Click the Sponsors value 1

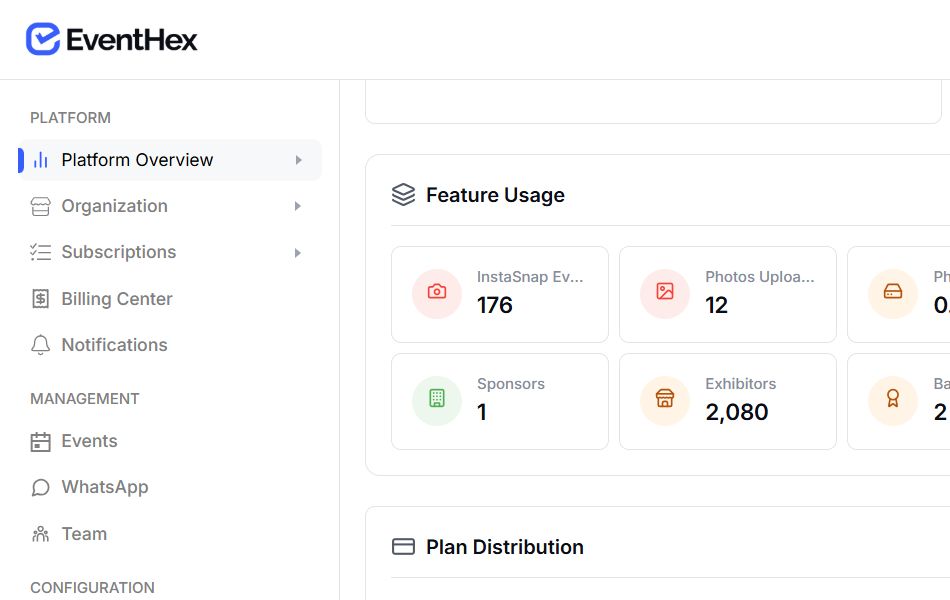tap(482, 412)
